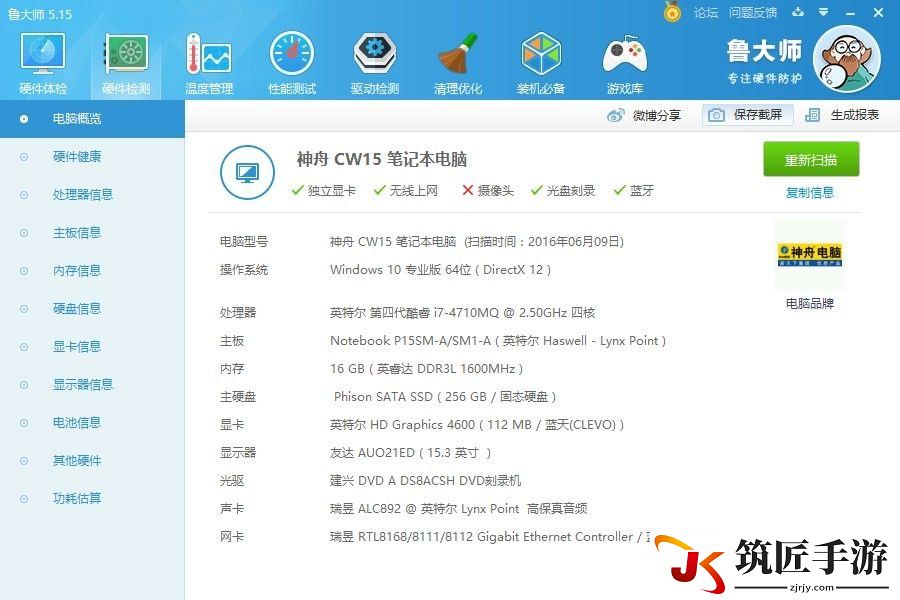This screenshot has height=600, width=900.
Task: Open the 论坛 forum link
Action: tap(706, 13)
